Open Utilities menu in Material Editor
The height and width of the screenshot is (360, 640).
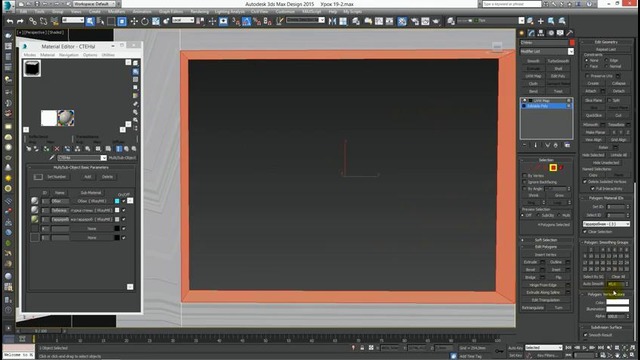click(108, 55)
